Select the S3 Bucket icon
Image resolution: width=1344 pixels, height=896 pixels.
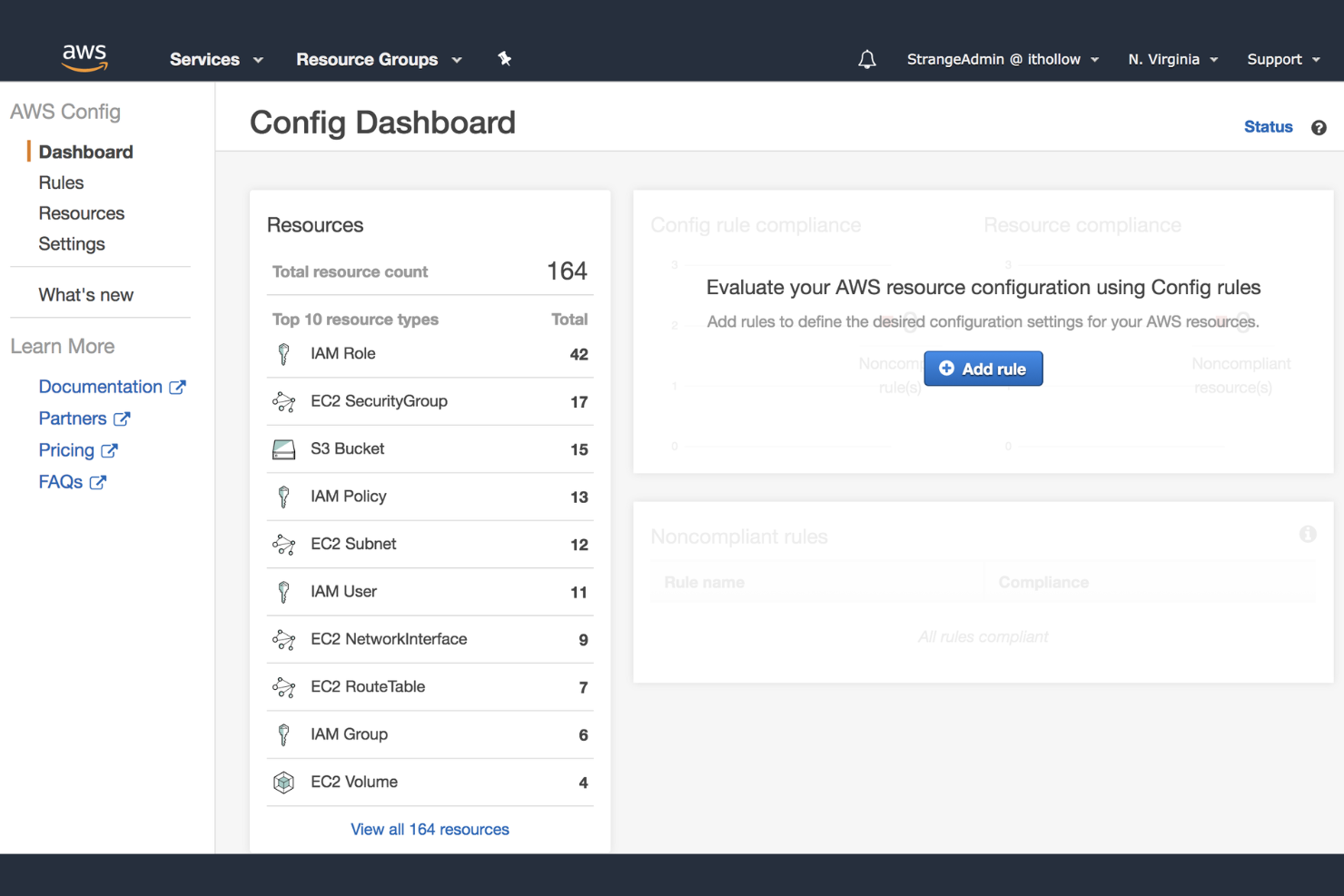click(x=284, y=448)
